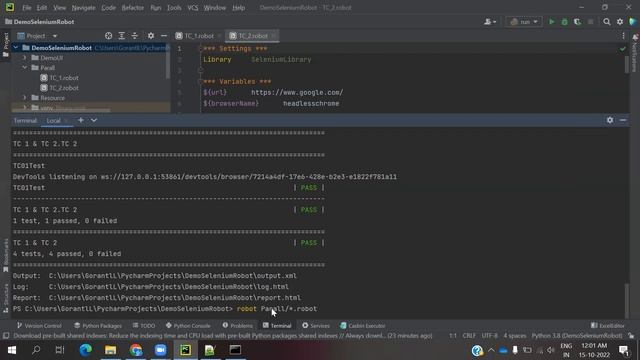Open the user account dropdown icon
The height and width of the screenshot is (360, 640).
[x=490, y=22]
